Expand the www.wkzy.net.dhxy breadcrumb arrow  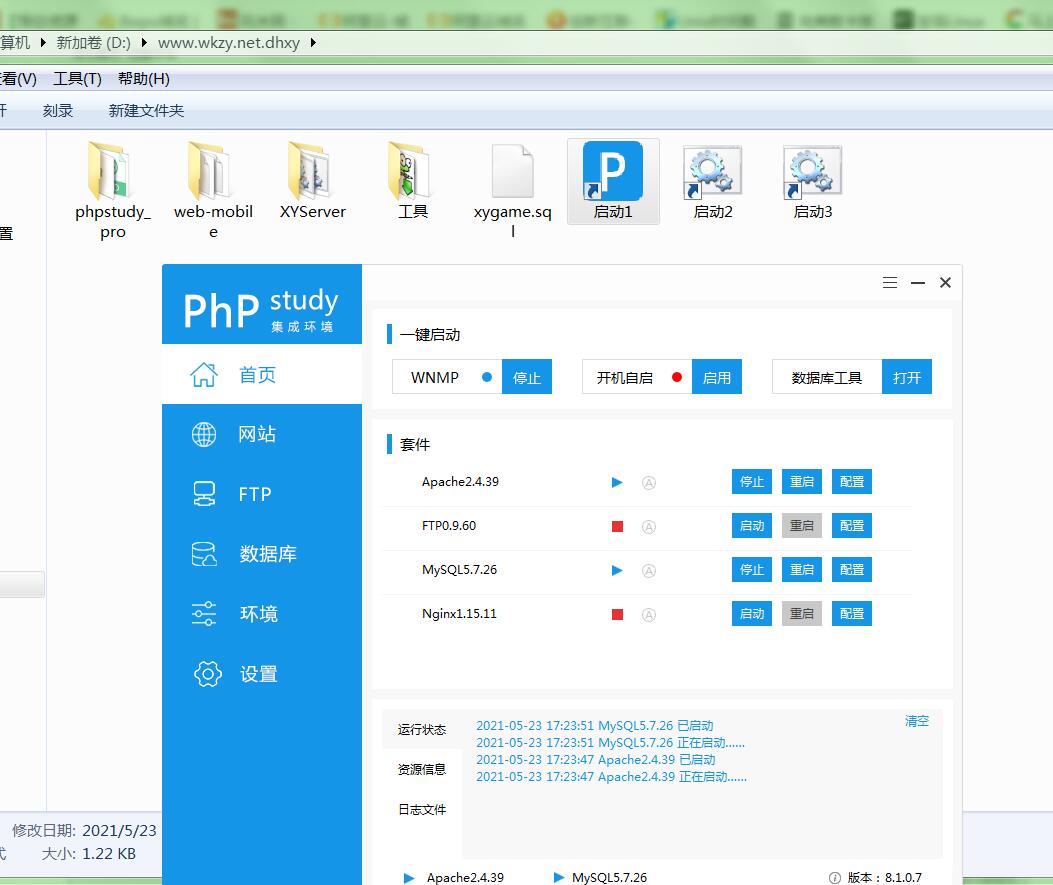click(x=313, y=42)
